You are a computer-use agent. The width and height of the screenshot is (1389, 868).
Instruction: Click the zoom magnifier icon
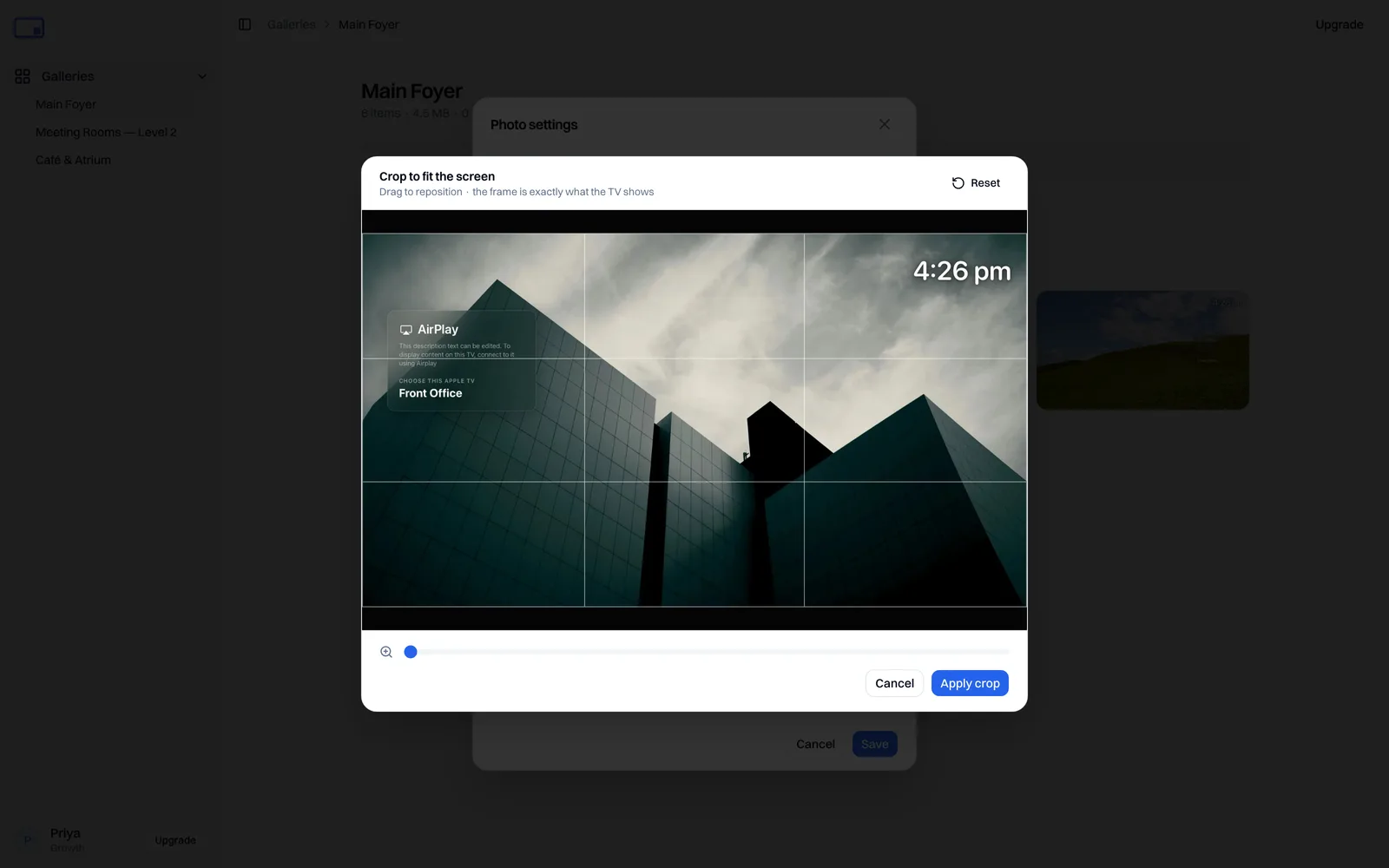coord(386,652)
